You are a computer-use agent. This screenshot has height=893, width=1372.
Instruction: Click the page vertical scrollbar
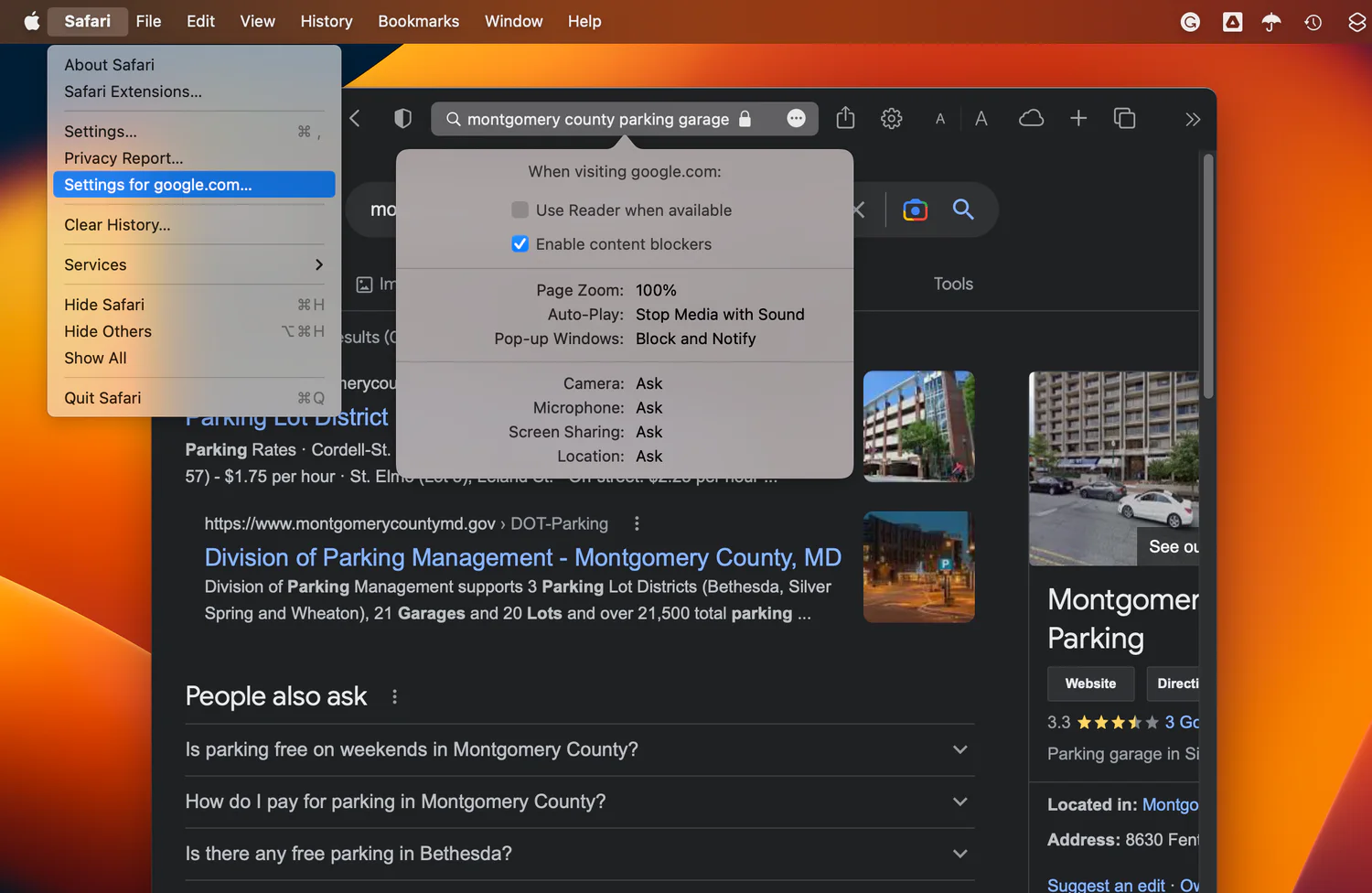coord(1208,276)
